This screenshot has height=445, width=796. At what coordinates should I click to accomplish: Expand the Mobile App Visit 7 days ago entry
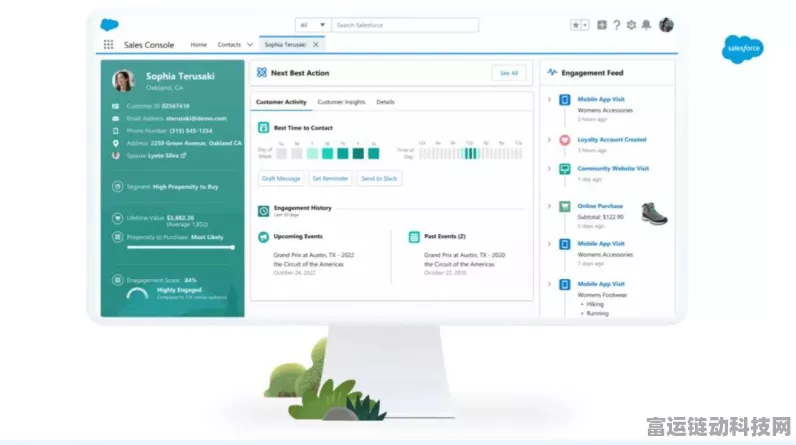click(x=549, y=244)
